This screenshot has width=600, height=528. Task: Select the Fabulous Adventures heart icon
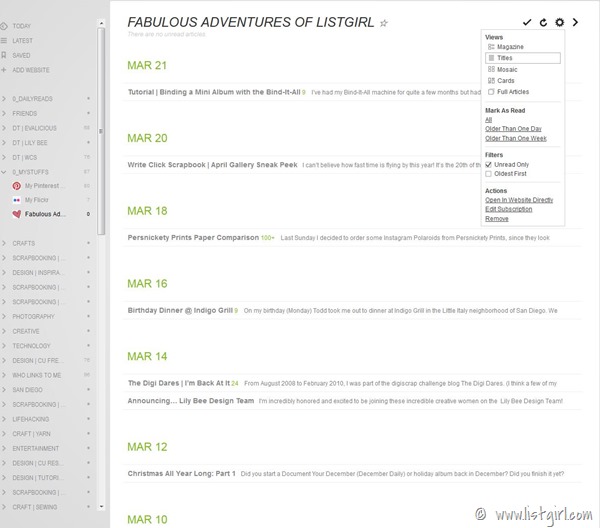click(16, 214)
